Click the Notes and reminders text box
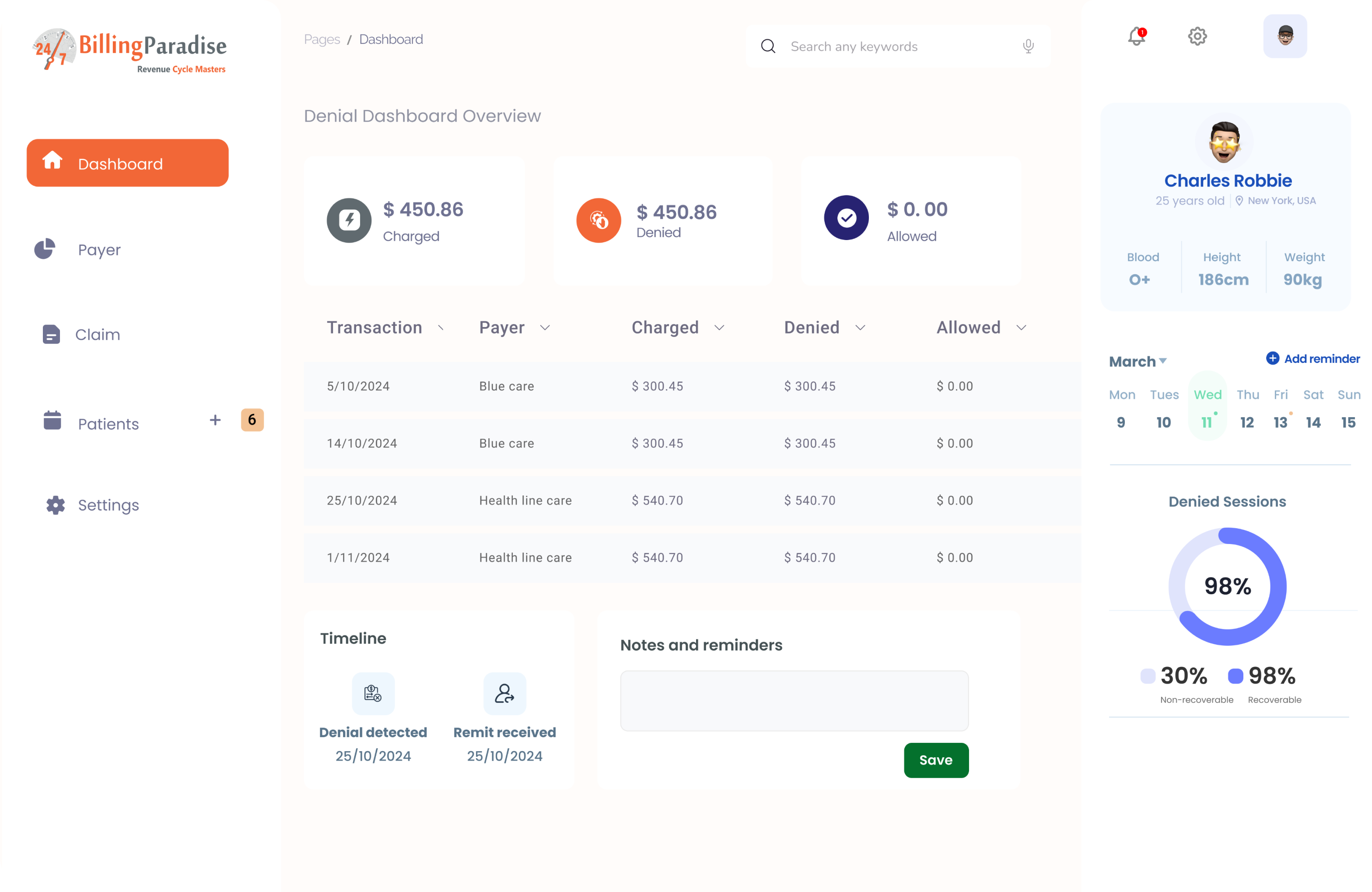The image size is (1372, 892). 794,700
